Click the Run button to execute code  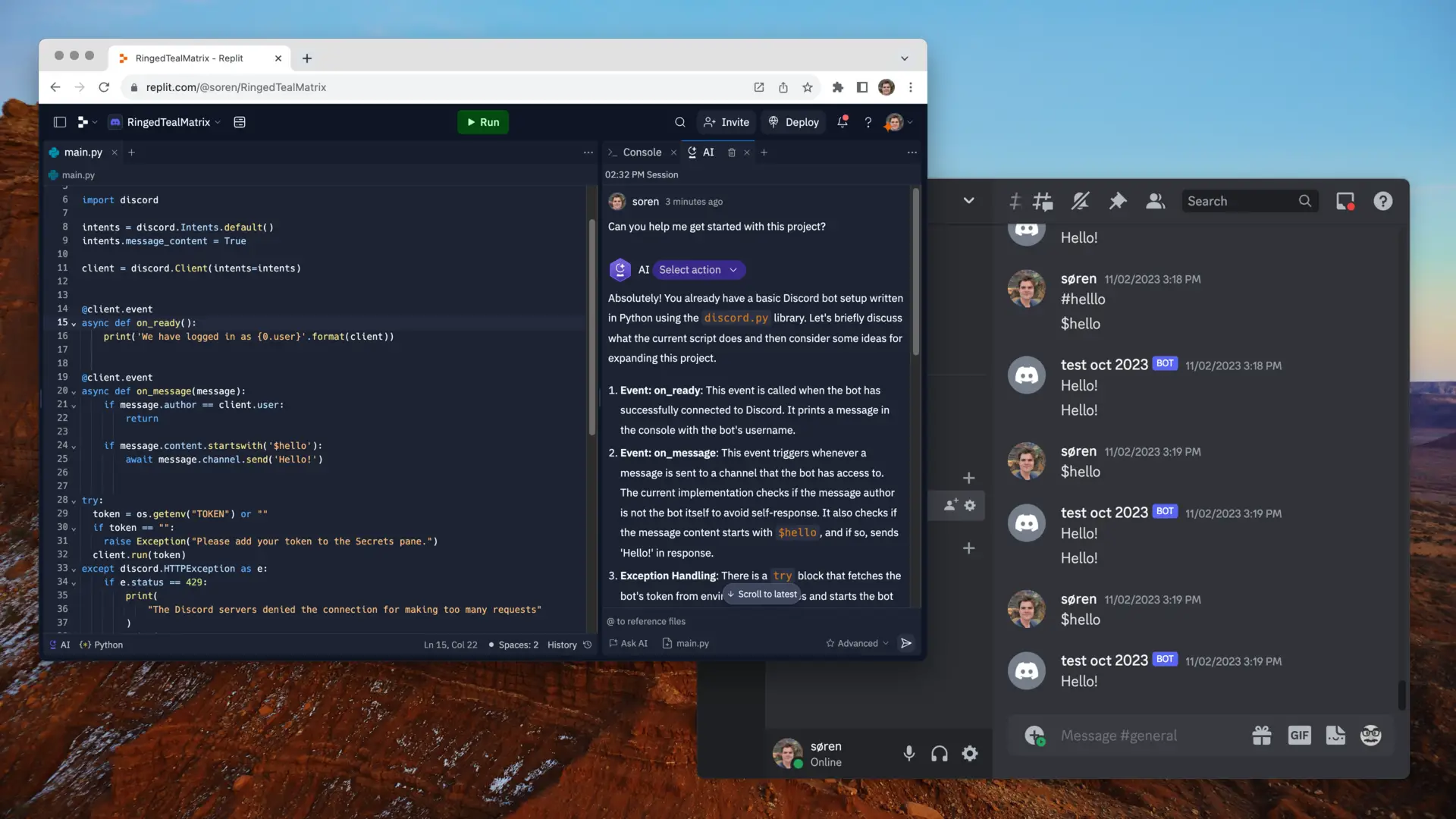pos(483,122)
